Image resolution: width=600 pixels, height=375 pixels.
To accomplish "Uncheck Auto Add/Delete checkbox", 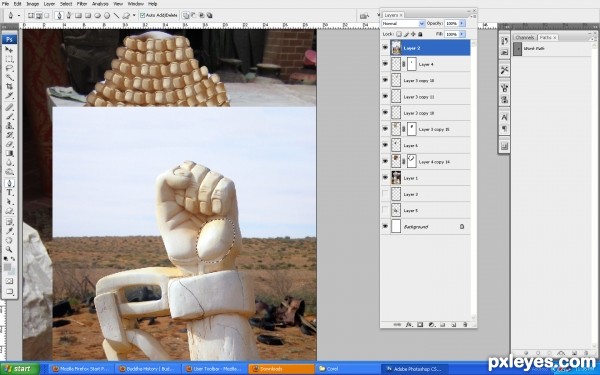I will tap(142, 15).
